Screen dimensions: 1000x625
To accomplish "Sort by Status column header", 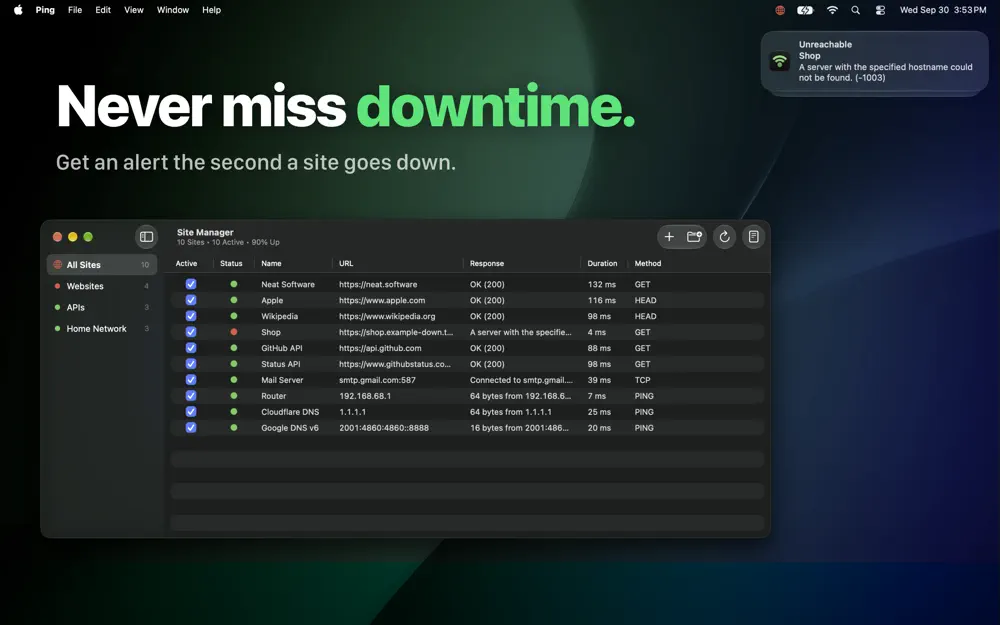I will pos(231,263).
